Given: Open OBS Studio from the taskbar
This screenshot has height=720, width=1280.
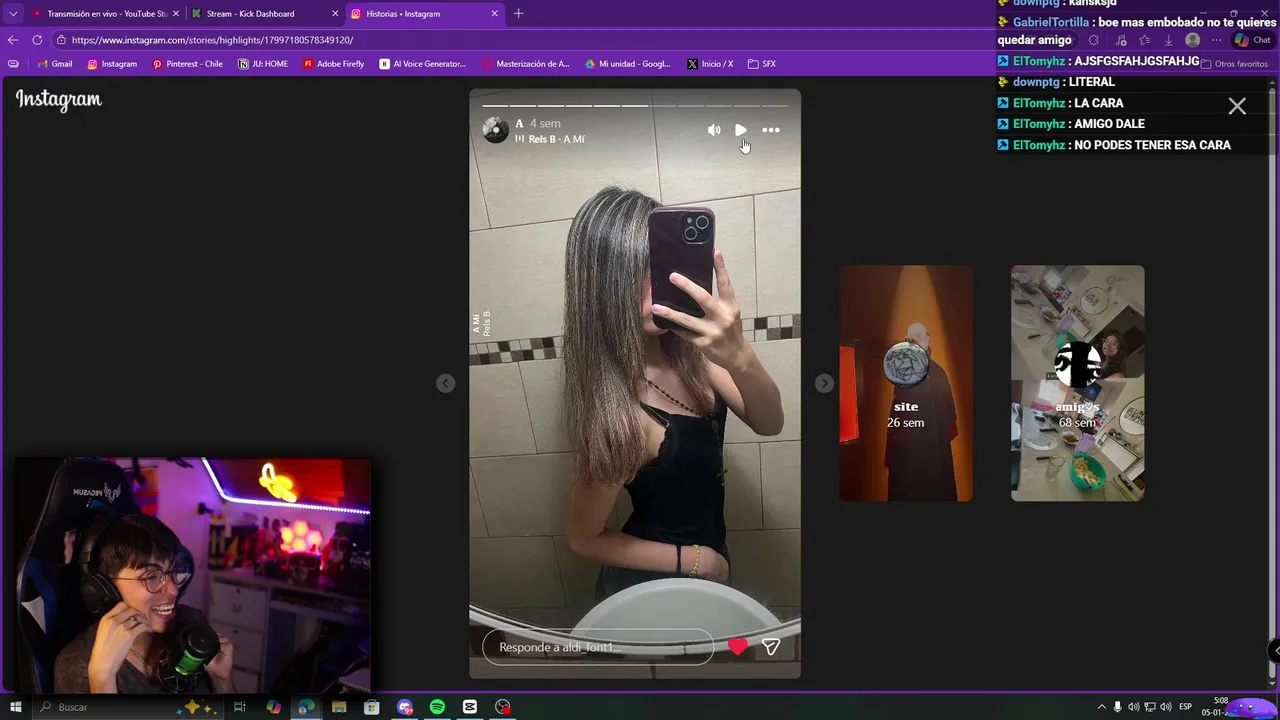Looking at the screenshot, I should (x=503, y=707).
